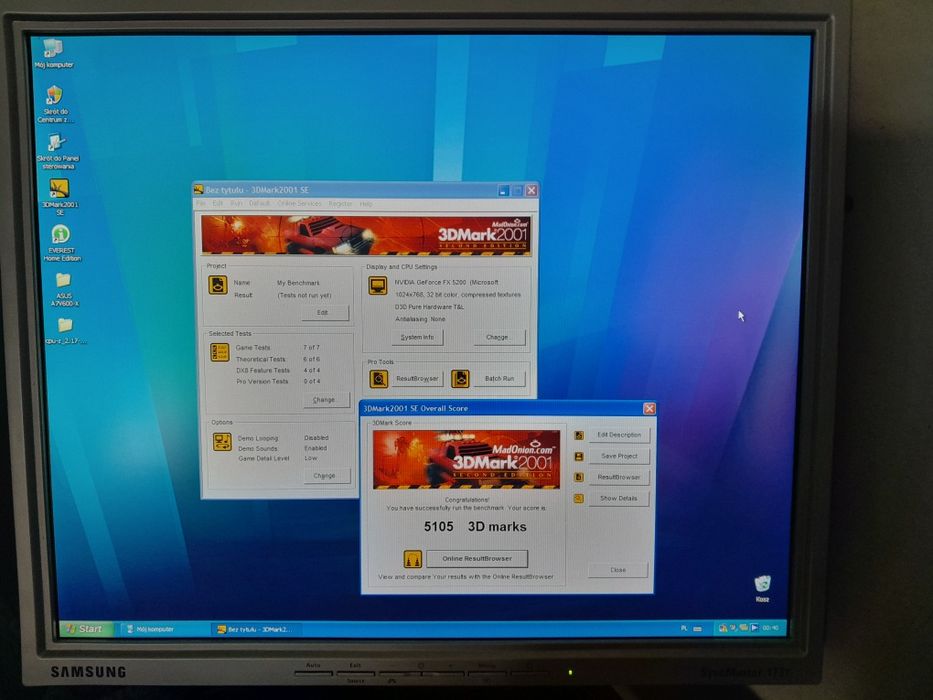This screenshot has height=700, width=933.
Task: Switch to Bez tytułu - 3DMark2 taskbar button
Action: point(256,629)
